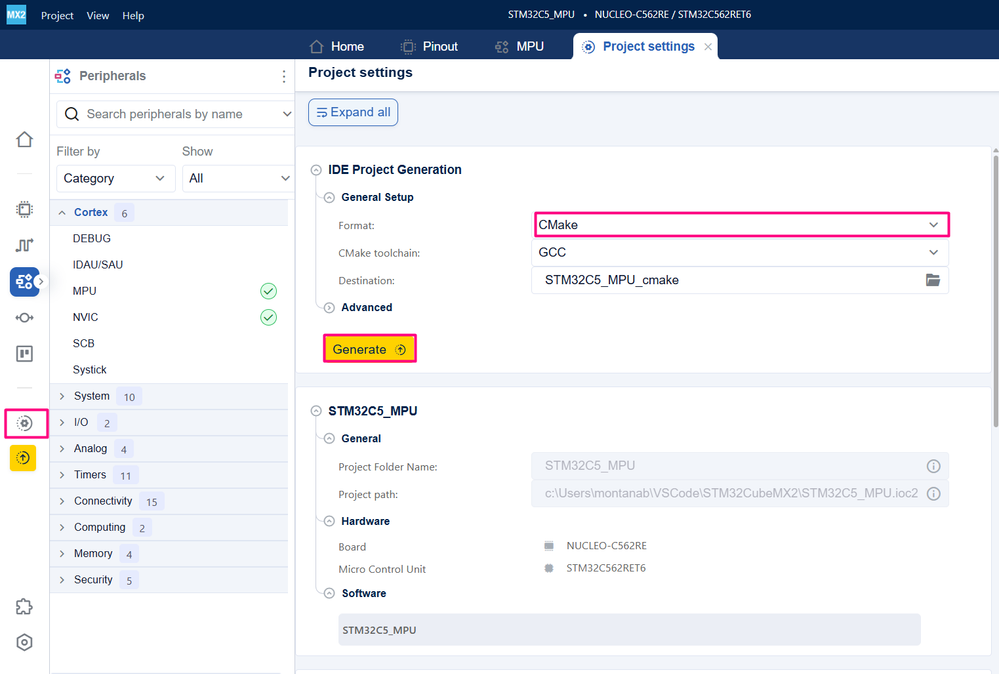
Task: Select the STM32C5_MPU software entry
Action: pyautogui.click(x=629, y=629)
